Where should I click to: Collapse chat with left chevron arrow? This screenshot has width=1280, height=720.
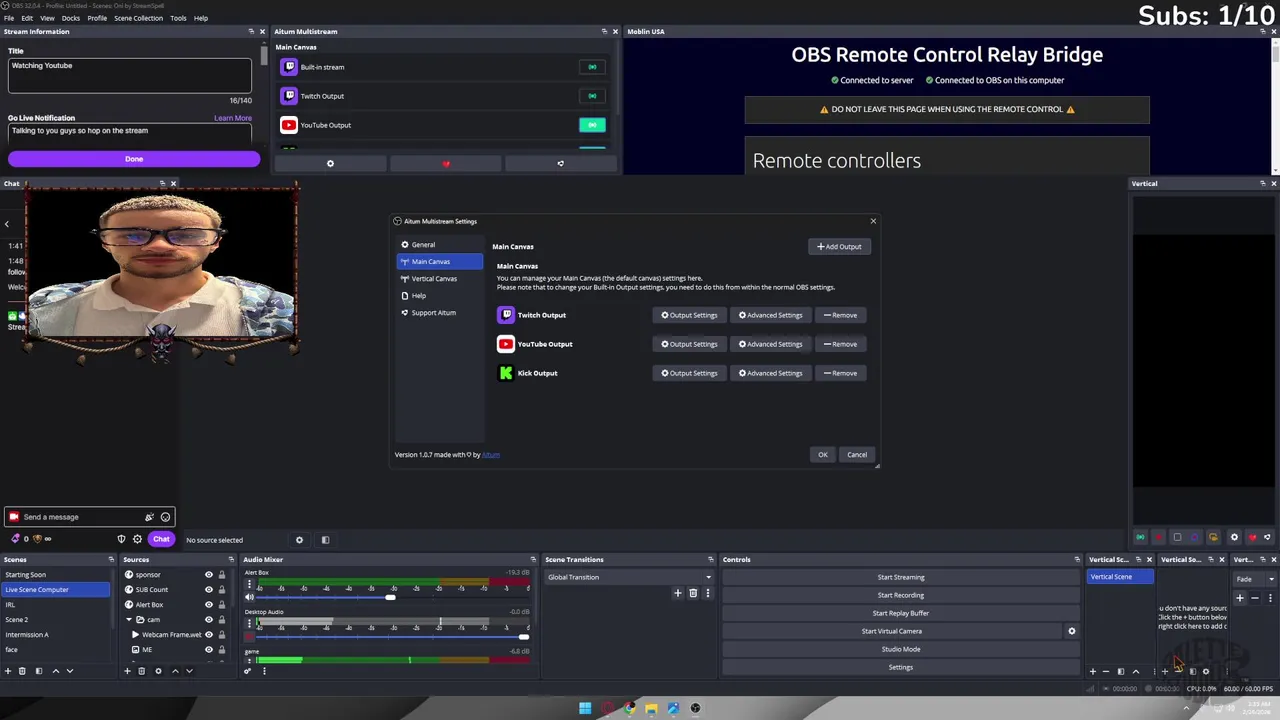(x=7, y=225)
